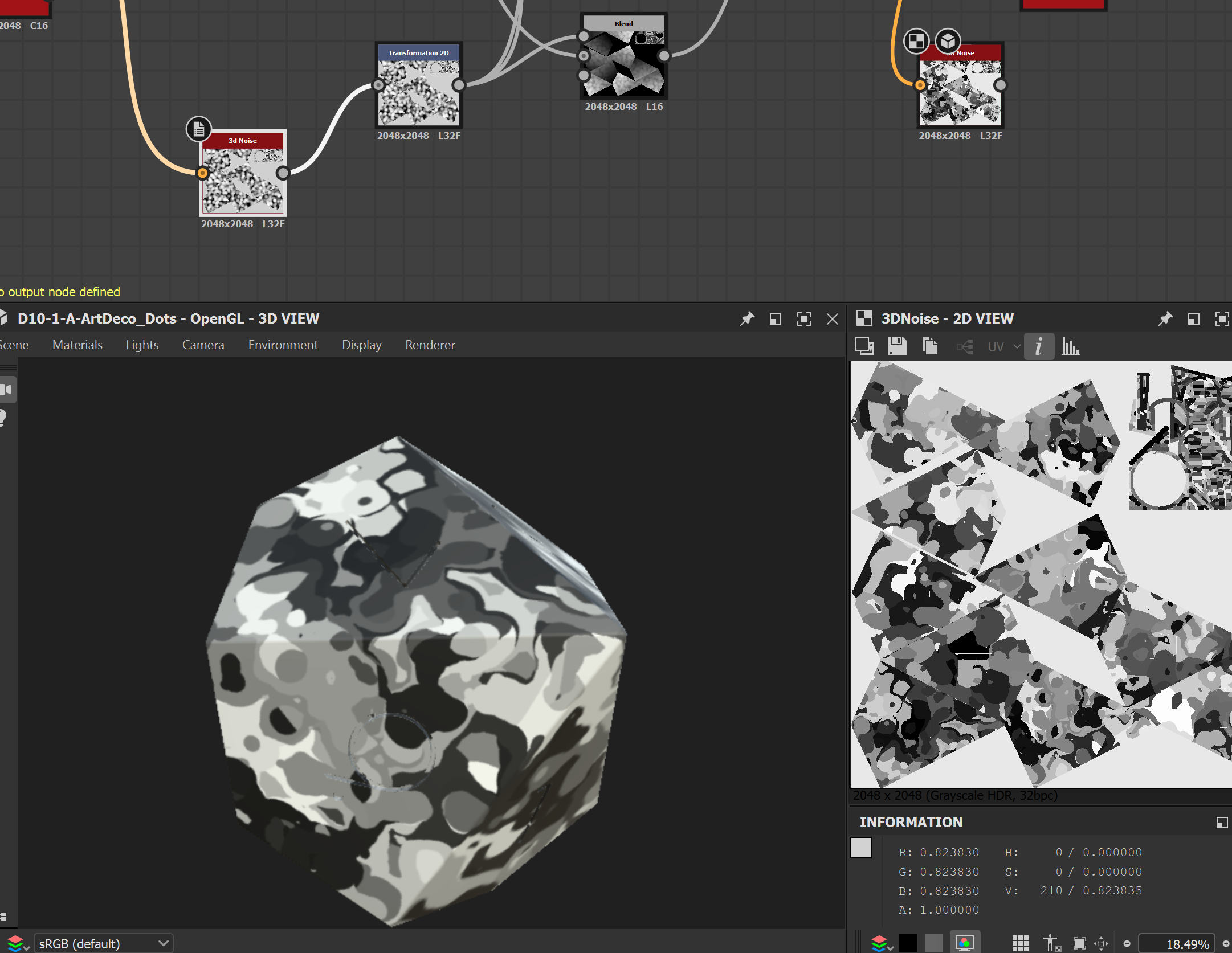Viewport: 1232px width, 953px height.
Task: Set 2D view zoom to 1:1
Action: tap(1101, 943)
